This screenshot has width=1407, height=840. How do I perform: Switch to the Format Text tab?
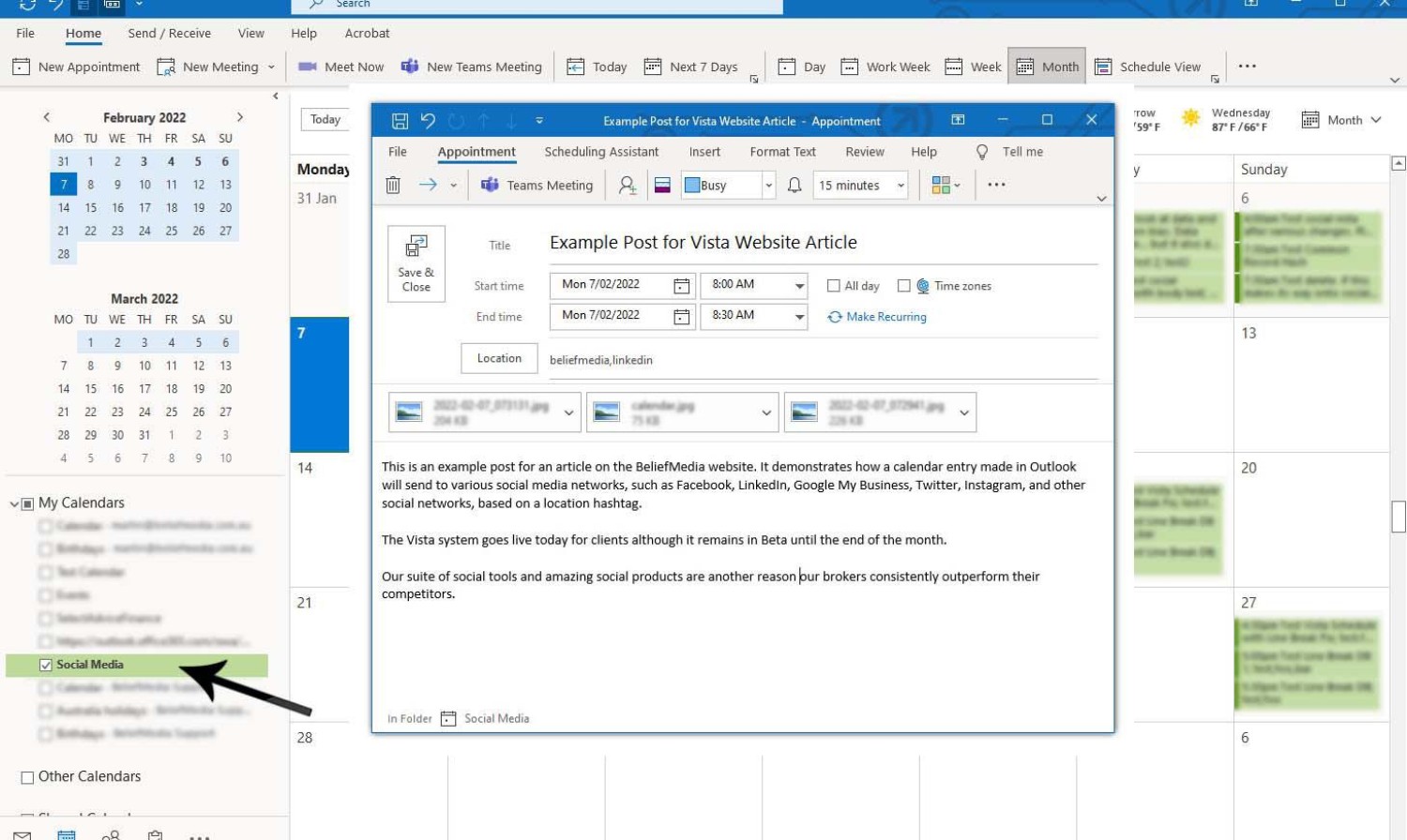(x=782, y=152)
